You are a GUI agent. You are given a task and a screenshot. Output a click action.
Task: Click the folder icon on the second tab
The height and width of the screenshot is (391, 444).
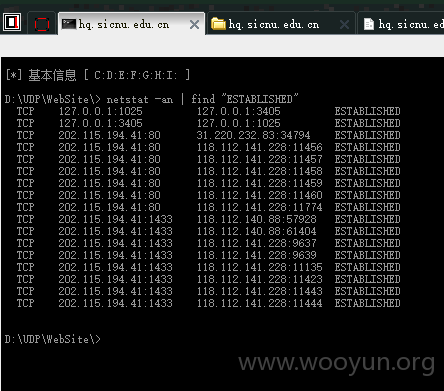point(218,24)
